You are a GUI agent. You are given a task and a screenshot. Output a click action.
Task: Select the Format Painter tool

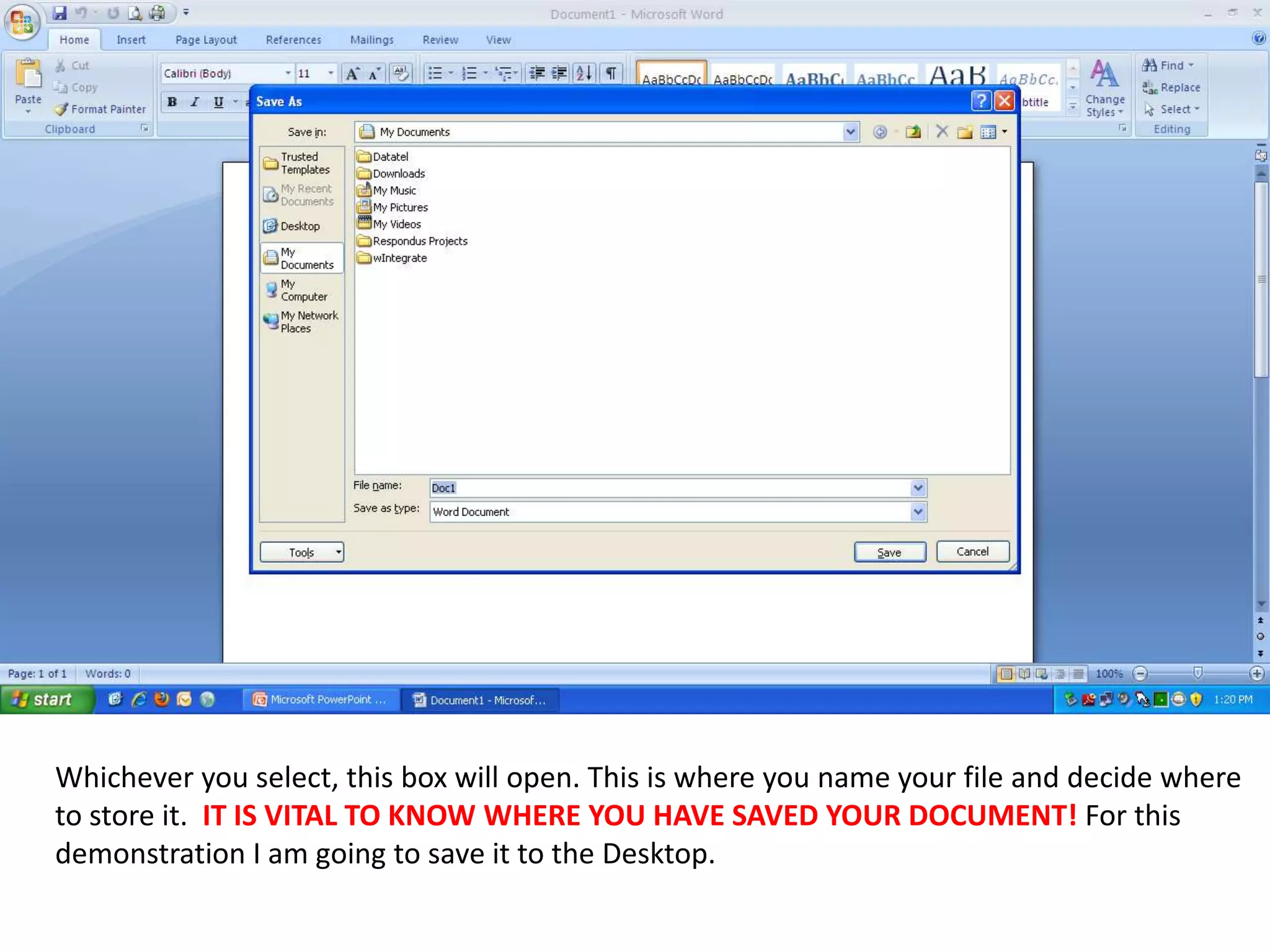coord(100,109)
